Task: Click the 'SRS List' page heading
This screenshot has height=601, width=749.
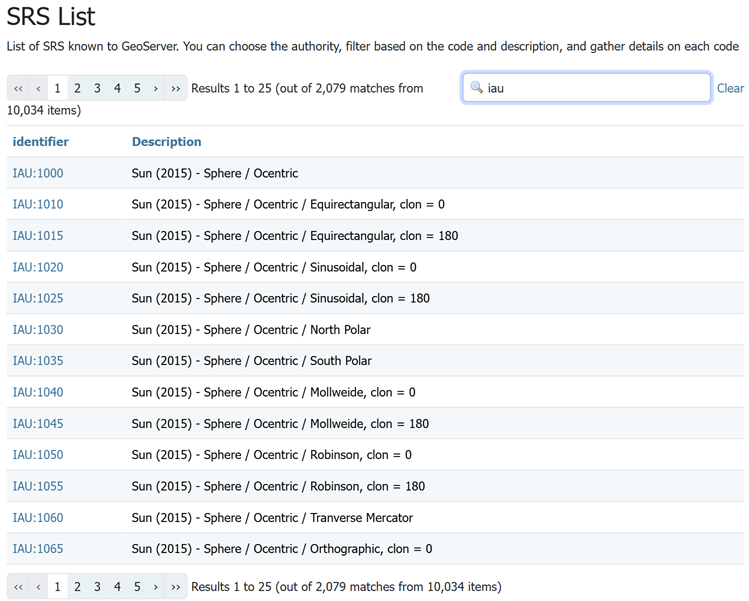Action: pos(51,17)
